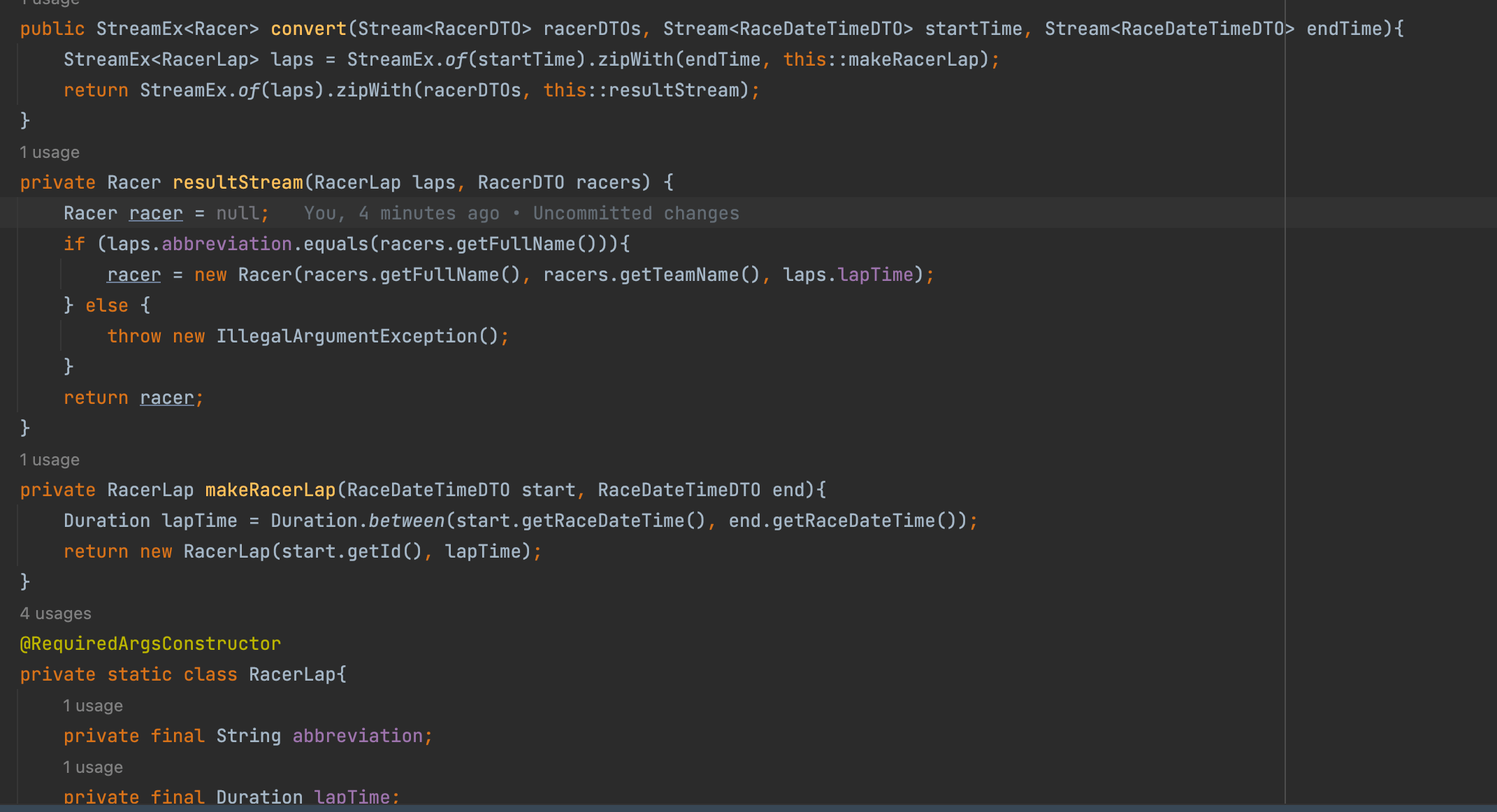Click the IllegalArgumentException class name
1497x812 pixels.
pos(347,336)
